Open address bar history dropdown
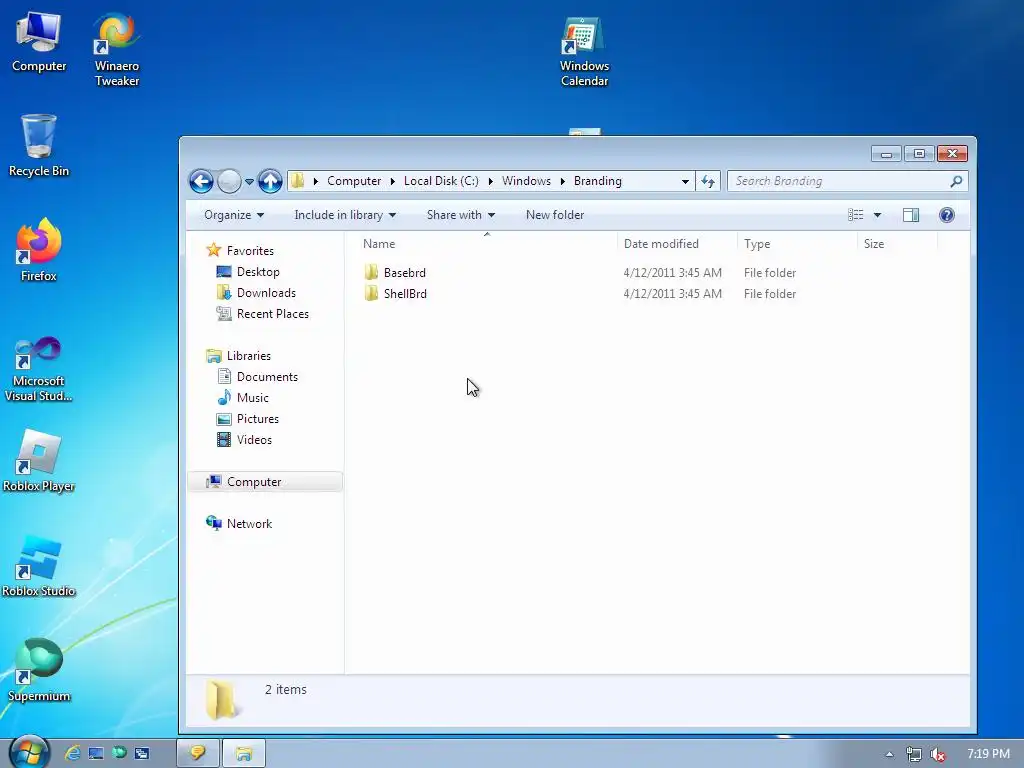Image resolution: width=1024 pixels, height=768 pixels. pyautogui.click(x=685, y=181)
